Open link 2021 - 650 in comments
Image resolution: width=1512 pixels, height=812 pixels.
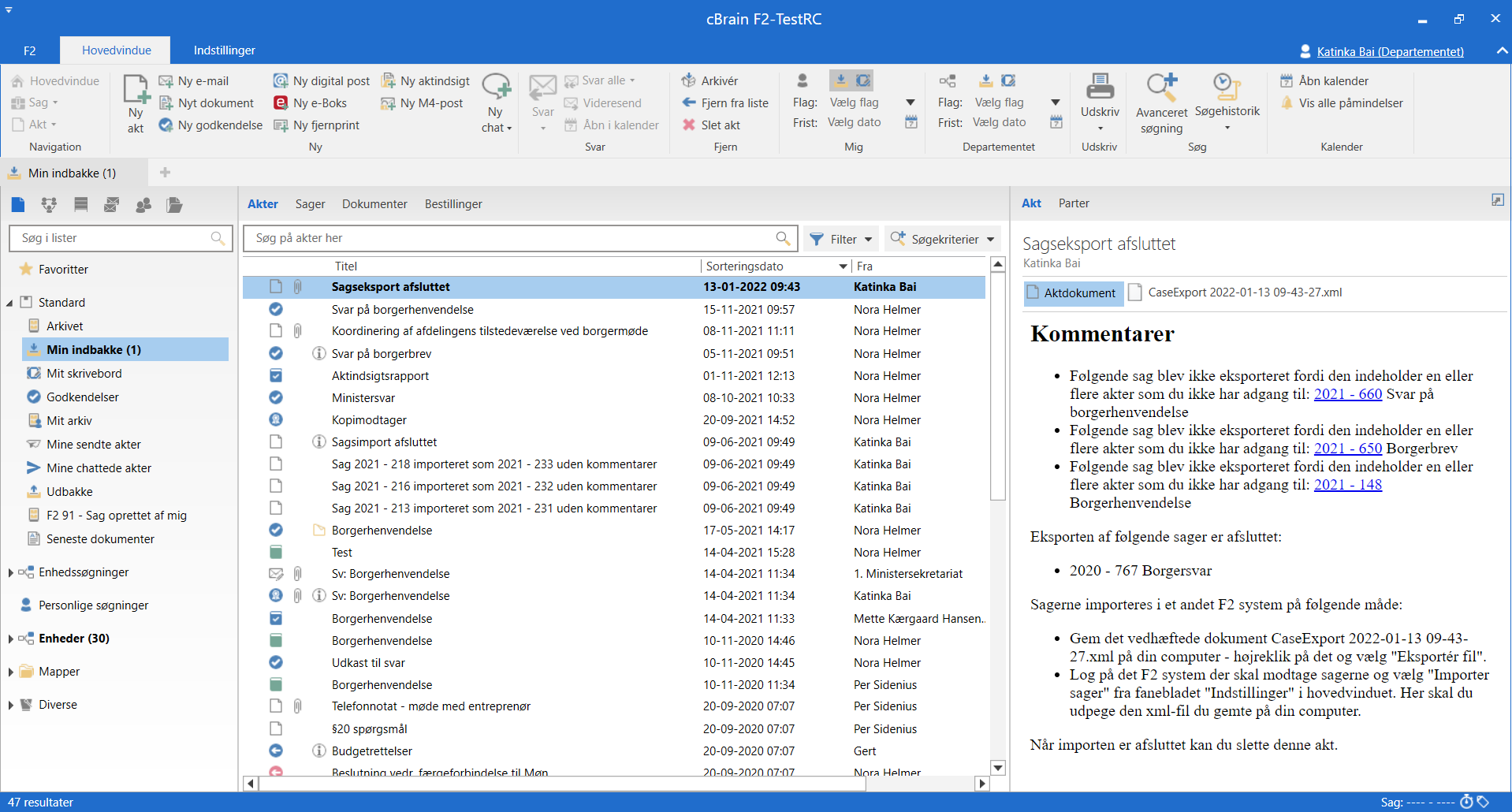[x=1347, y=449]
